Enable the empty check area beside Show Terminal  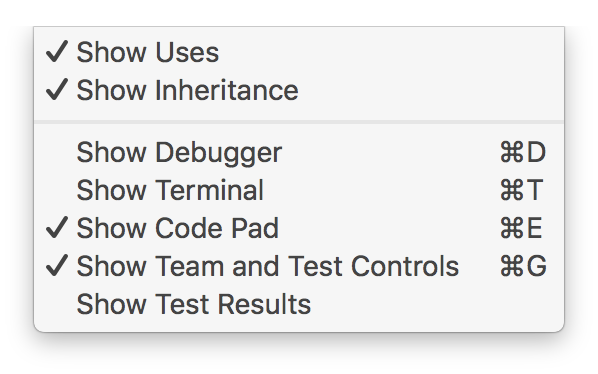[57, 190]
